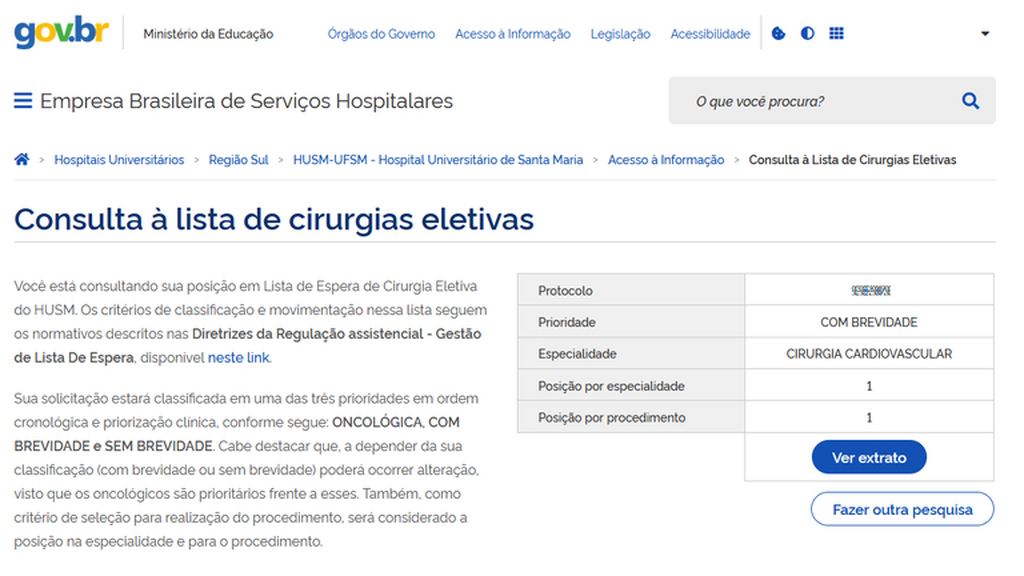Open the cookies settings icon
Image resolution: width=1024 pixels, height=576 pixels.
point(779,34)
